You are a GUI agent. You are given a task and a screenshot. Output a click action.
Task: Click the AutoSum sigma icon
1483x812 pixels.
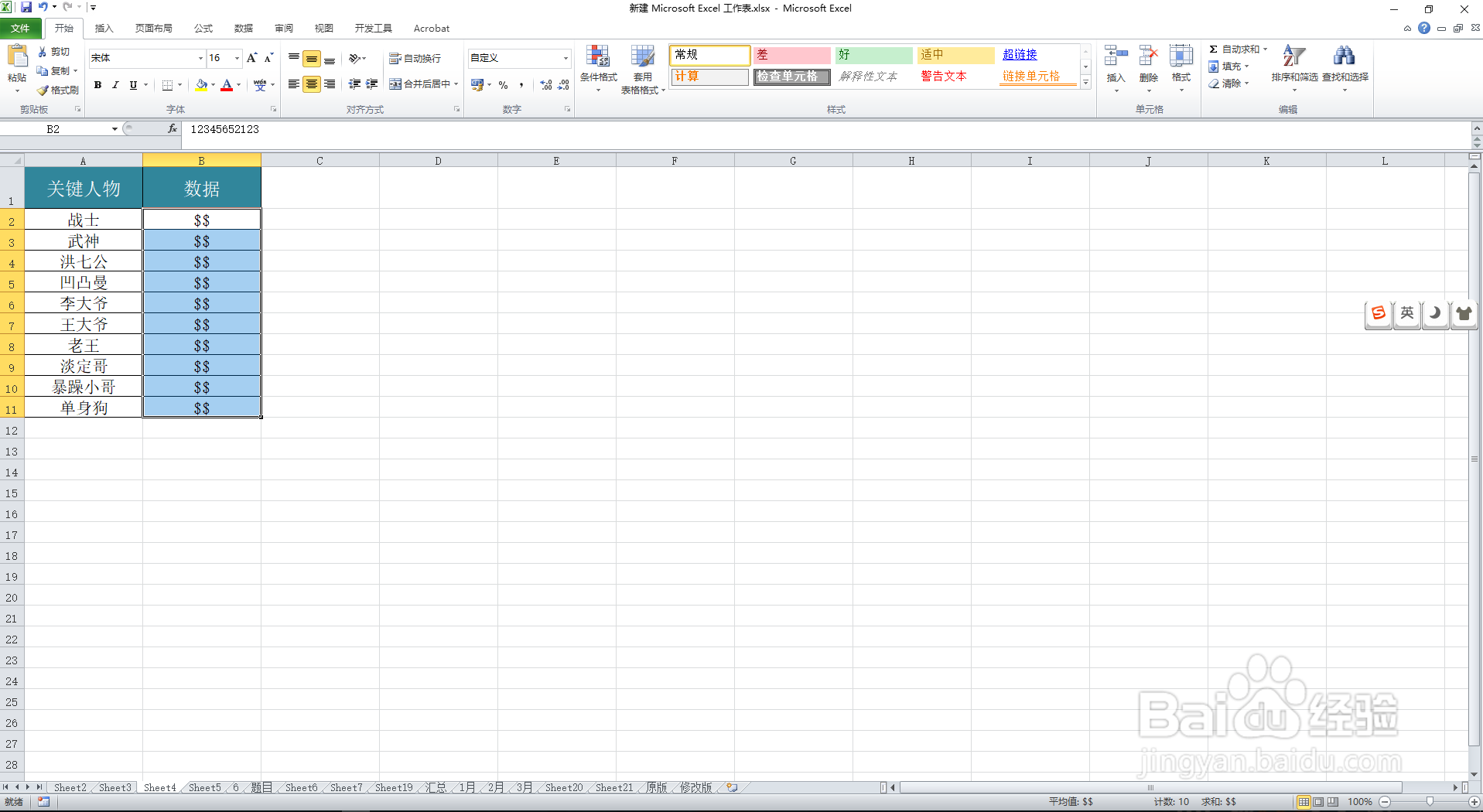point(1214,49)
